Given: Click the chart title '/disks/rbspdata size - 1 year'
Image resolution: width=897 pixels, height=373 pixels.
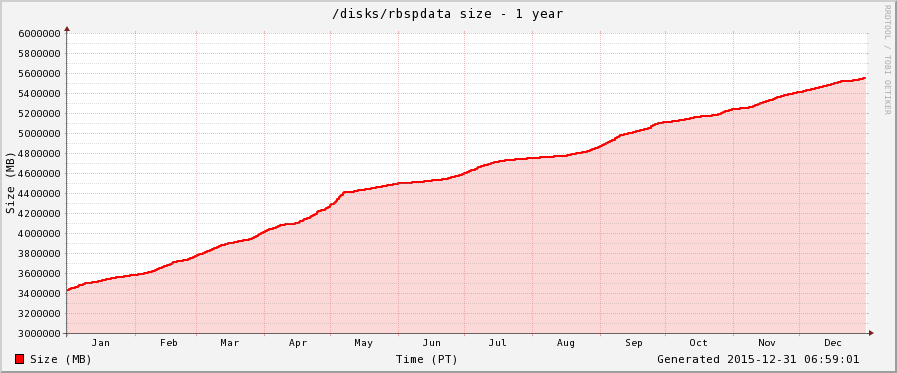Looking at the screenshot, I should pyautogui.click(x=448, y=14).
